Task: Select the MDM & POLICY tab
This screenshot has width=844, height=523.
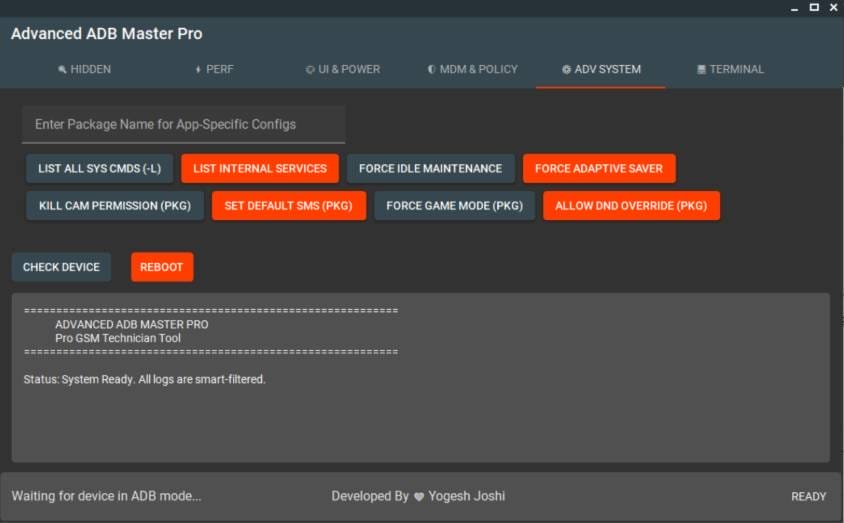Action: (472, 69)
